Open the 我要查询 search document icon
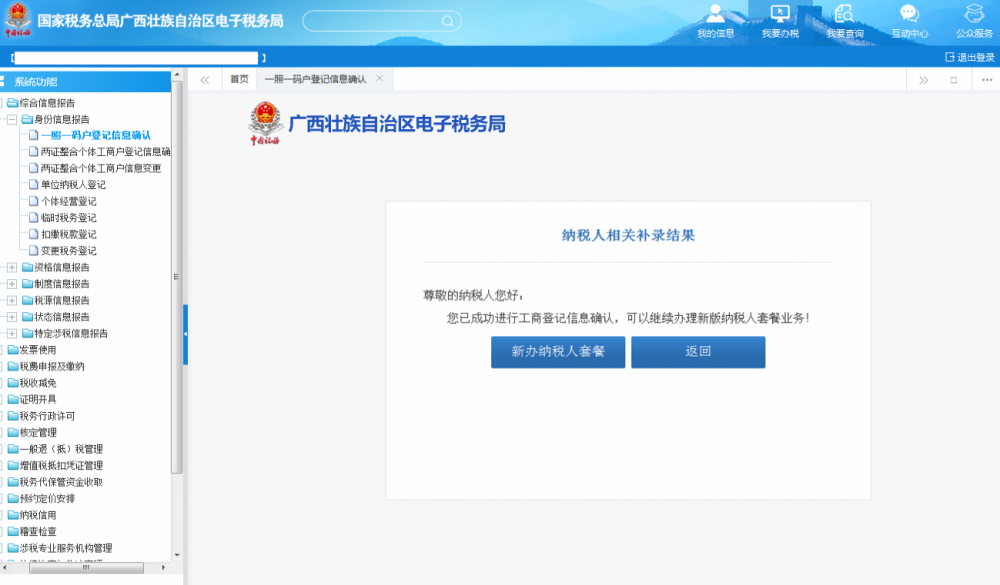This screenshot has height=585, width=1000. [844, 14]
